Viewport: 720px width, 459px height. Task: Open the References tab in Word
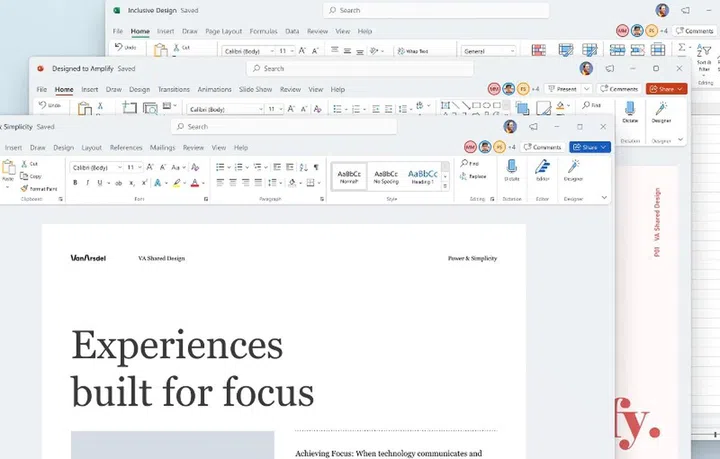click(x=126, y=147)
